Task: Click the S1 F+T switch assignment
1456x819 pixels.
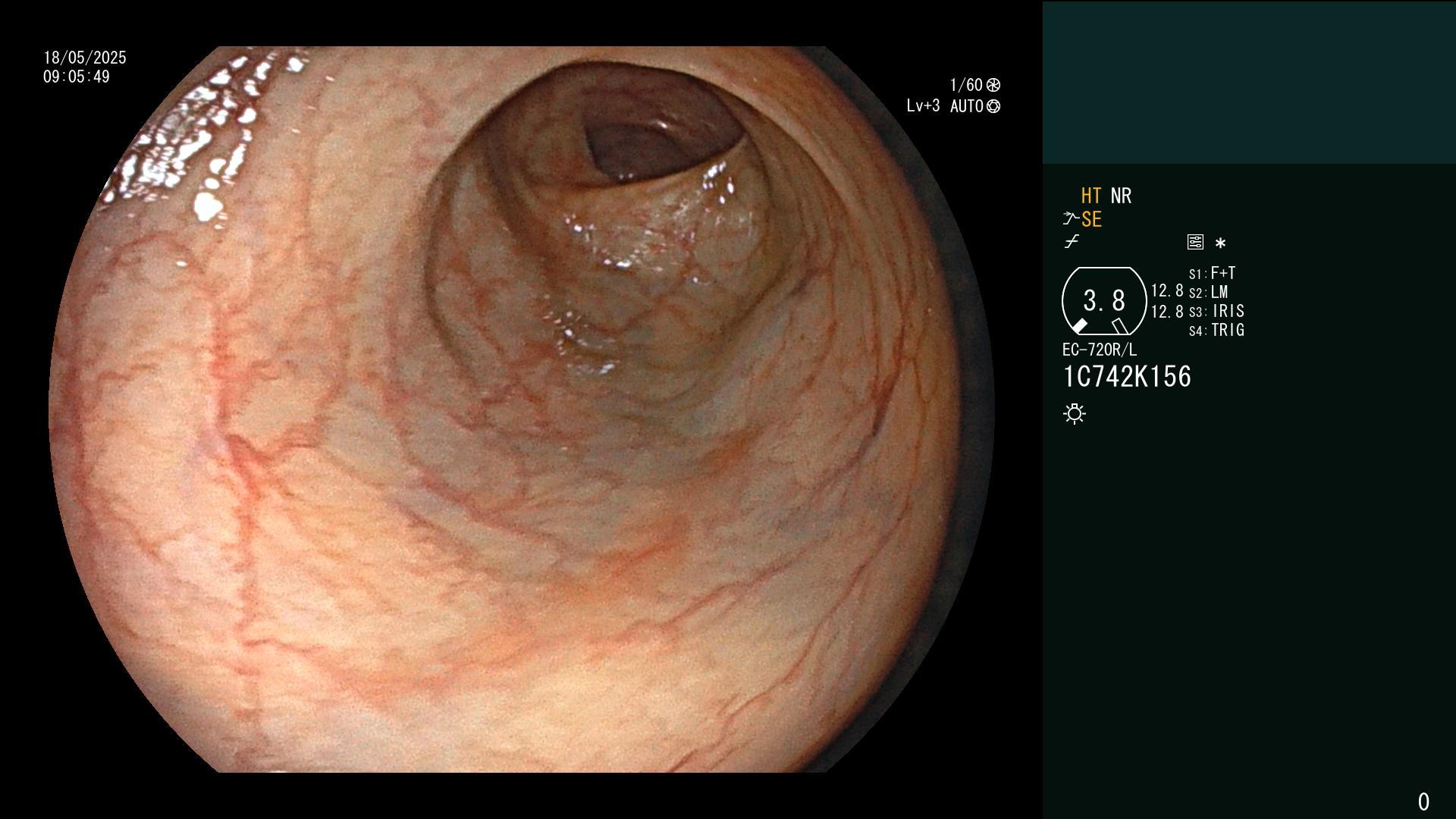Action: (x=1213, y=273)
